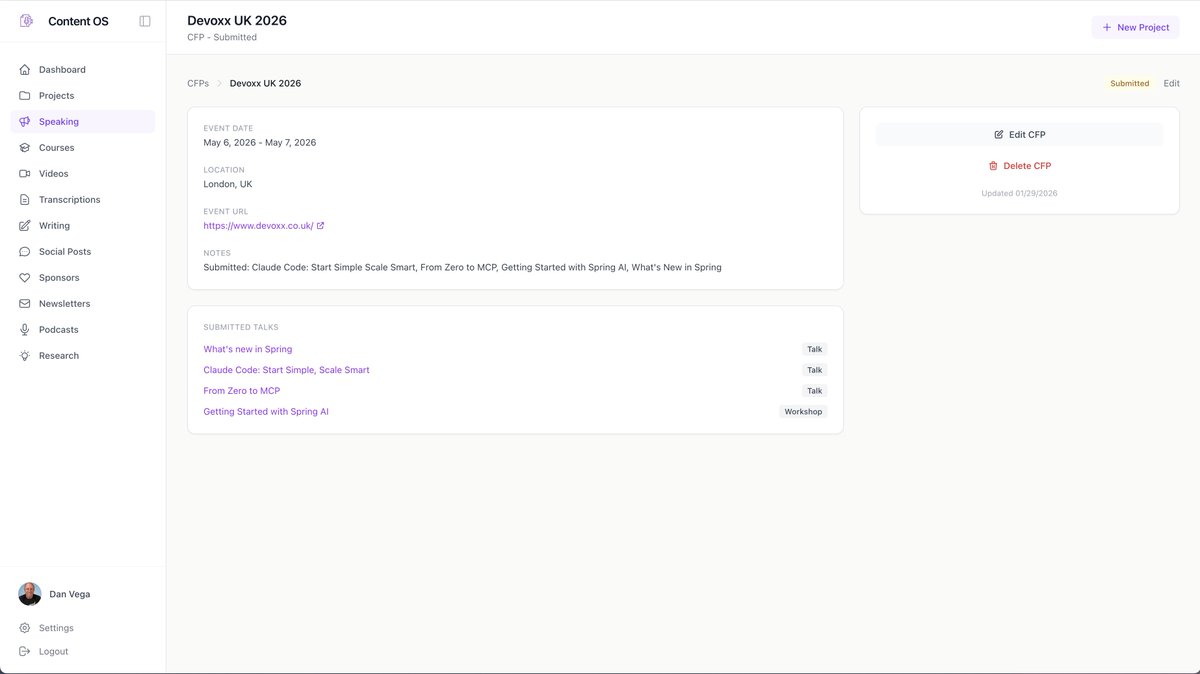Click the Talk tag for "From Zero to MCP"

pos(815,391)
